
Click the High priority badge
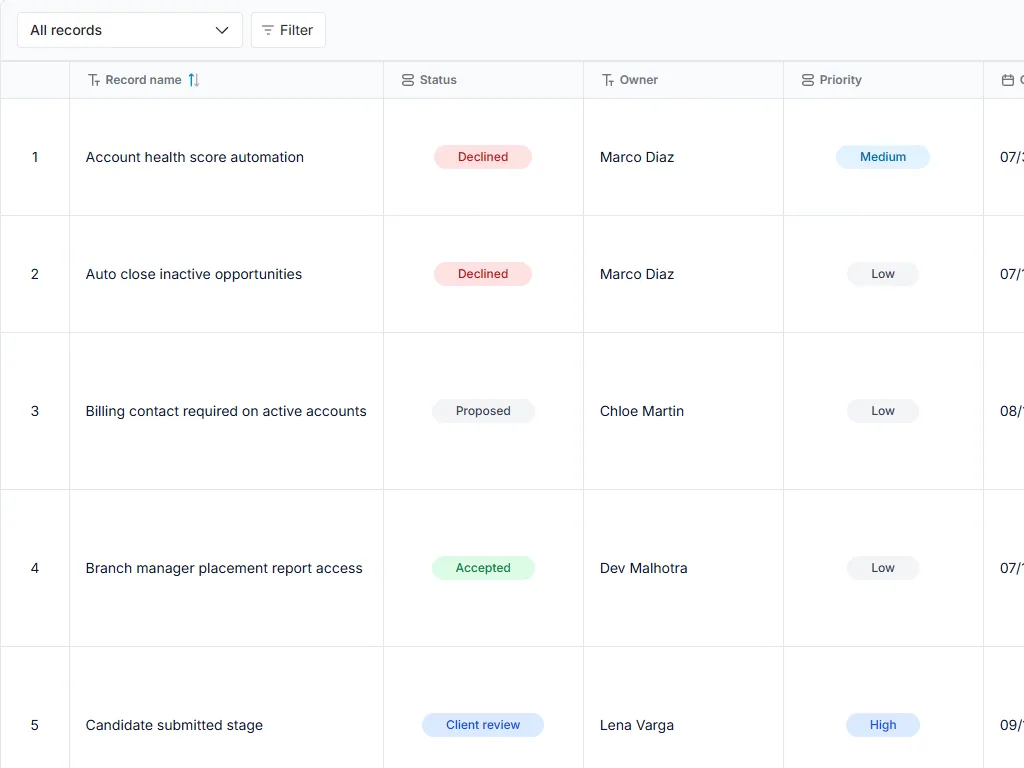pos(883,725)
